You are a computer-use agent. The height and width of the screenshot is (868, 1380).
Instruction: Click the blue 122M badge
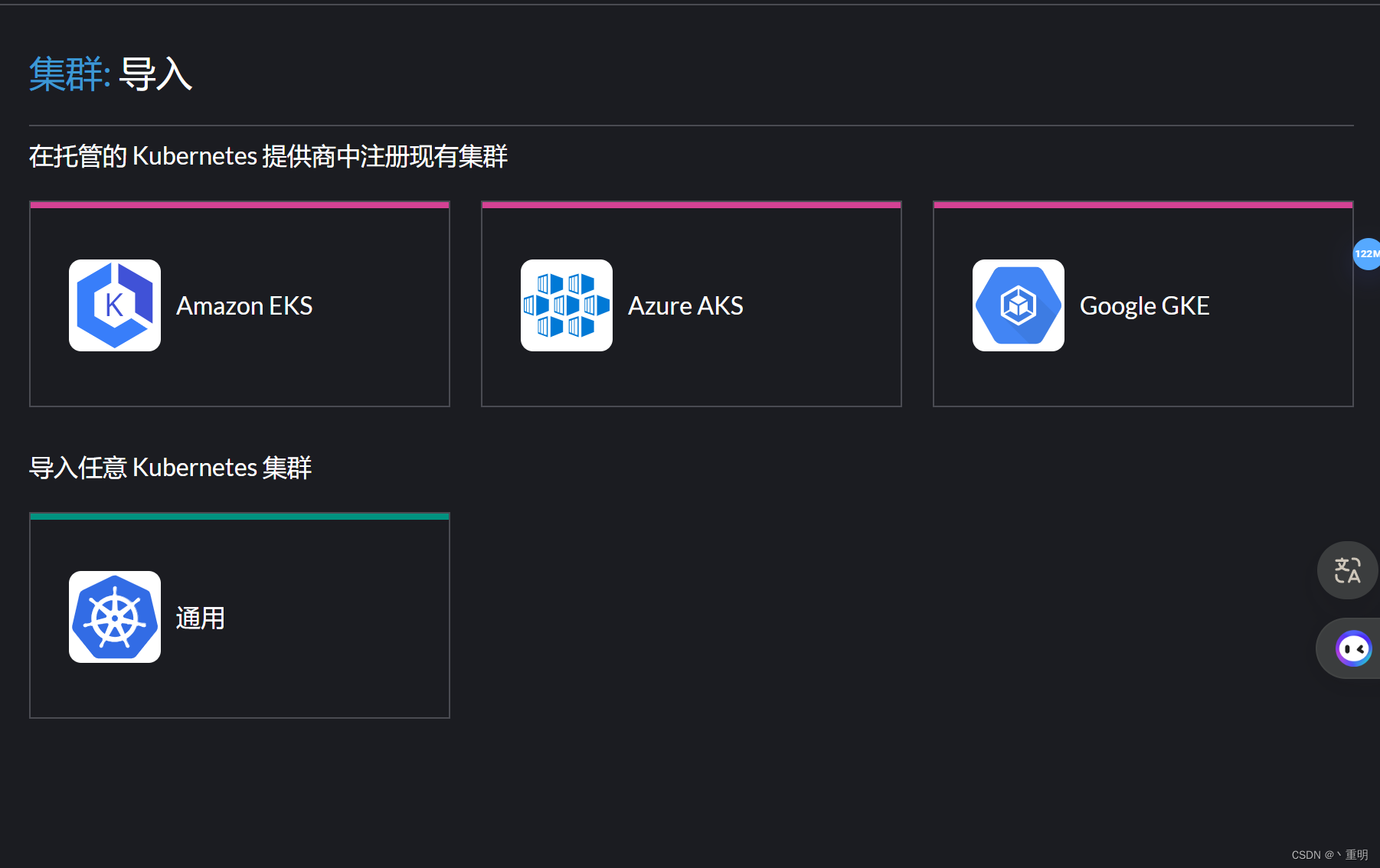1367,254
